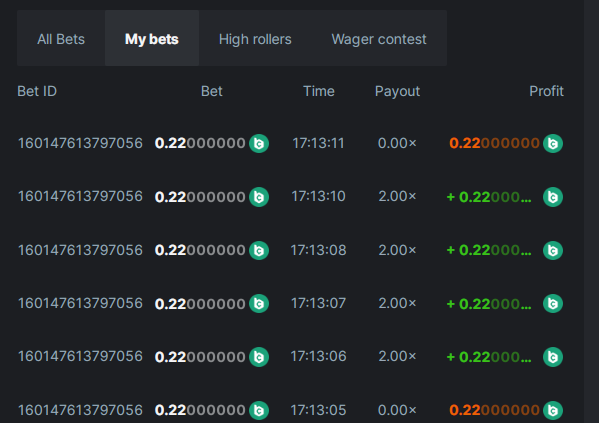Click the profit coin icon in the 17:13:07 row
599x423 pixels.
coord(553,304)
